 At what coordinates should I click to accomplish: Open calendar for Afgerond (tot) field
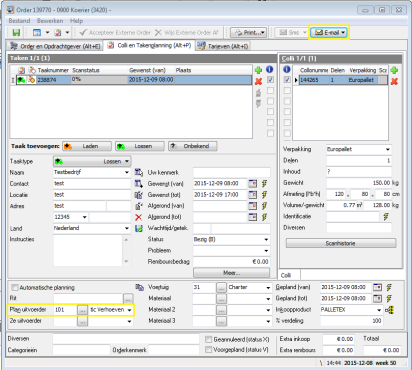pyautogui.click(x=253, y=217)
